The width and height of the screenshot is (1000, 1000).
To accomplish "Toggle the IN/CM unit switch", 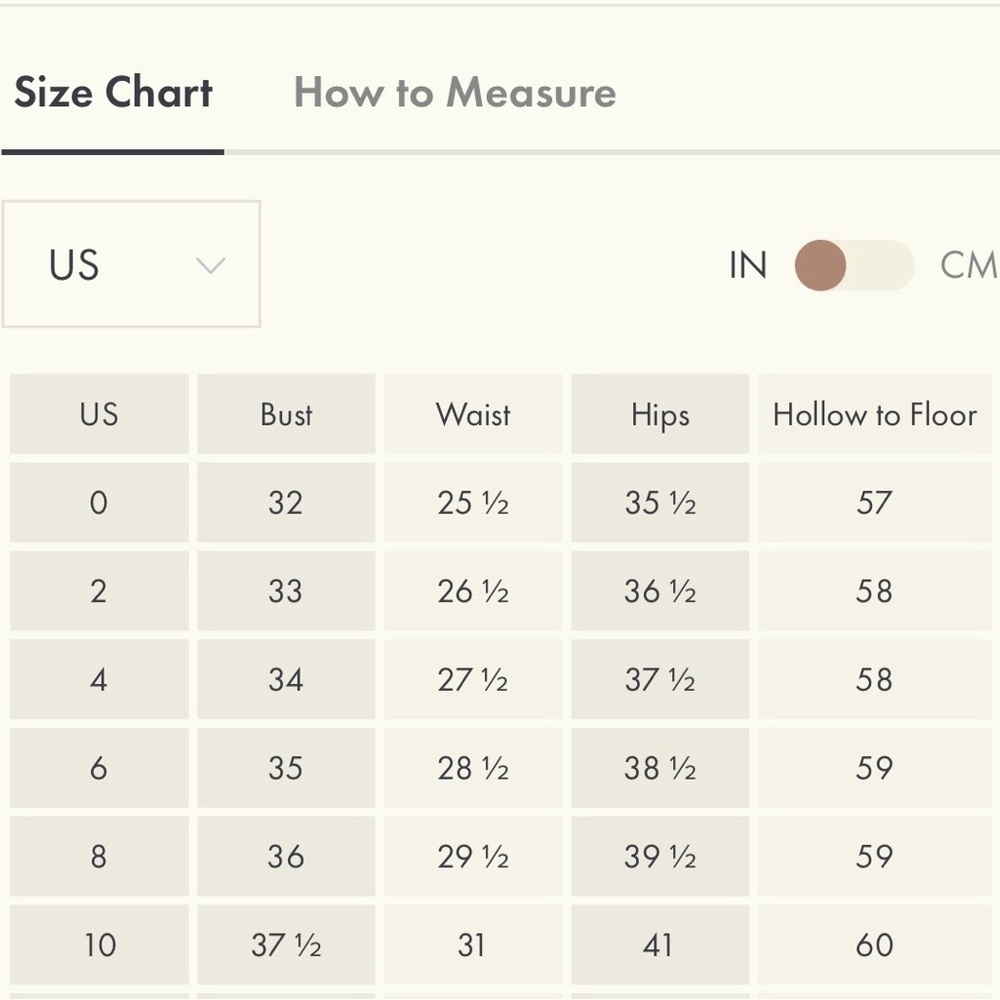I will click(x=855, y=265).
